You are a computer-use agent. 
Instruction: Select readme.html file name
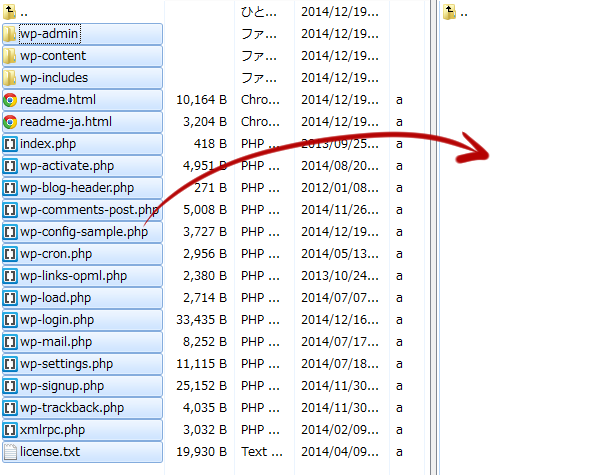pyautogui.click(x=58, y=100)
